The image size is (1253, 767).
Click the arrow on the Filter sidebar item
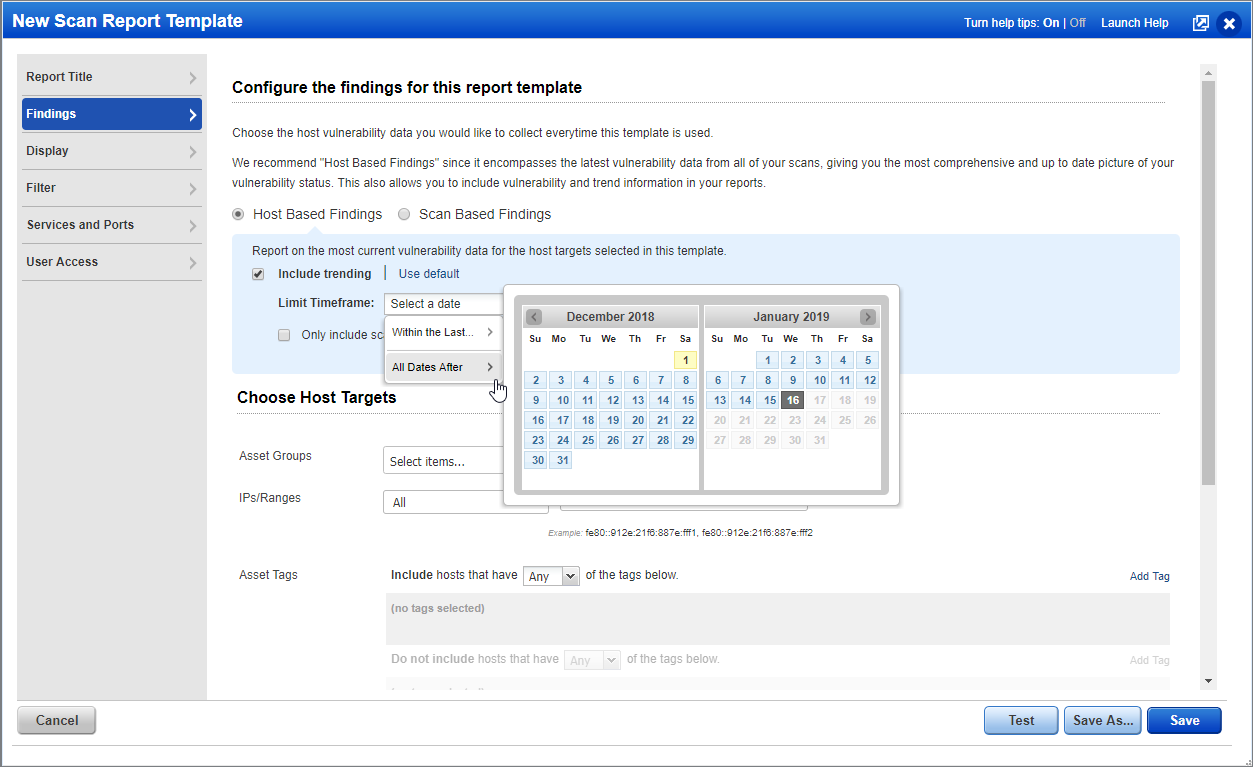tap(192, 188)
